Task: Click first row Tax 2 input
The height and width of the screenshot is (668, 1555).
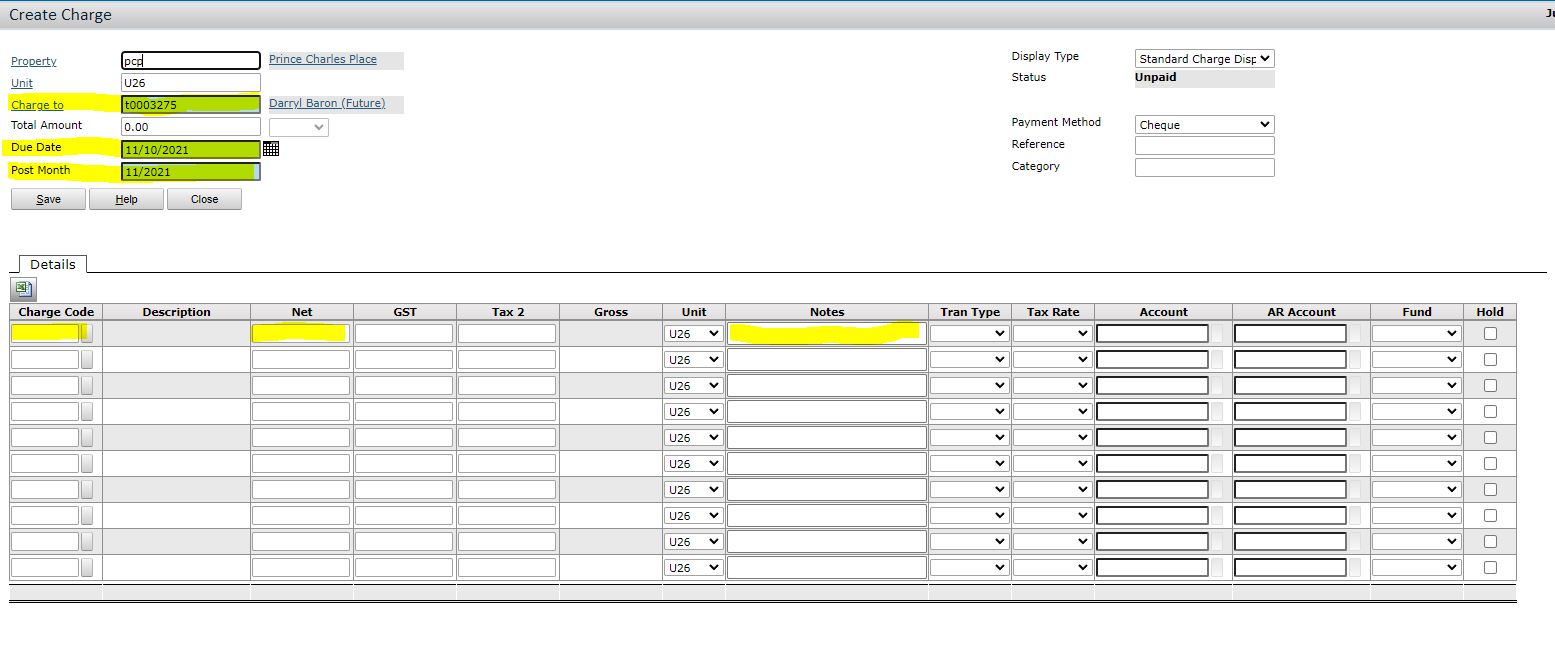Action: tap(507, 334)
